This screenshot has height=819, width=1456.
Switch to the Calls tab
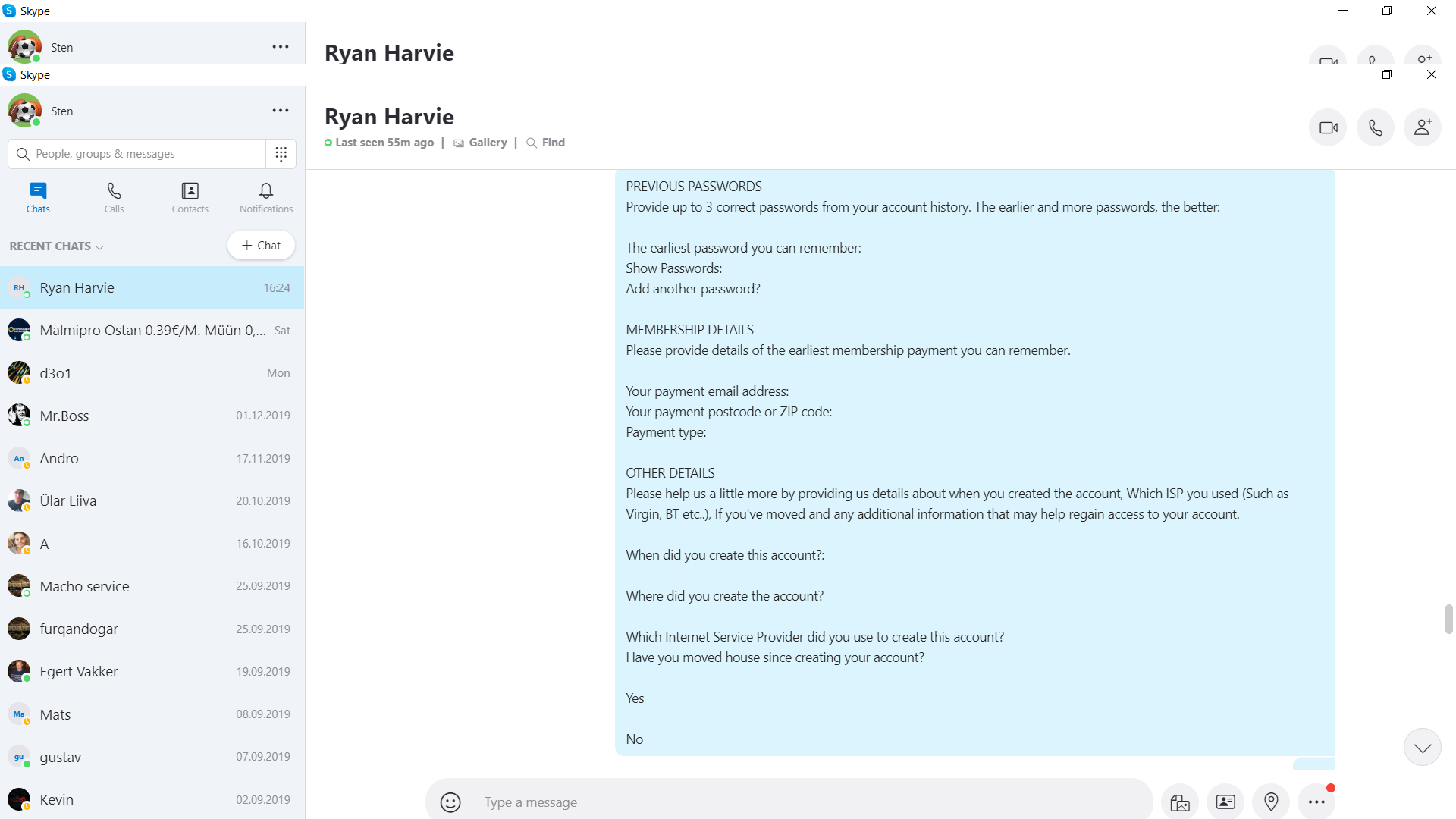coord(114,197)
